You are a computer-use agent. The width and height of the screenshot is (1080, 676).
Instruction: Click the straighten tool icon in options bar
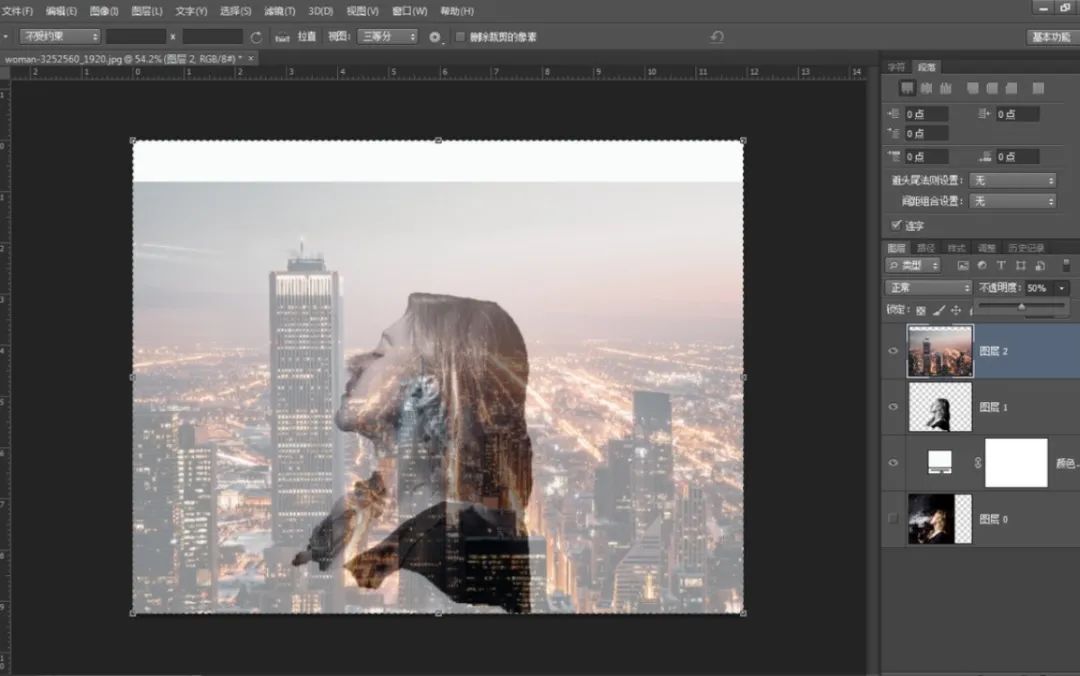click(x=282, y=37)
